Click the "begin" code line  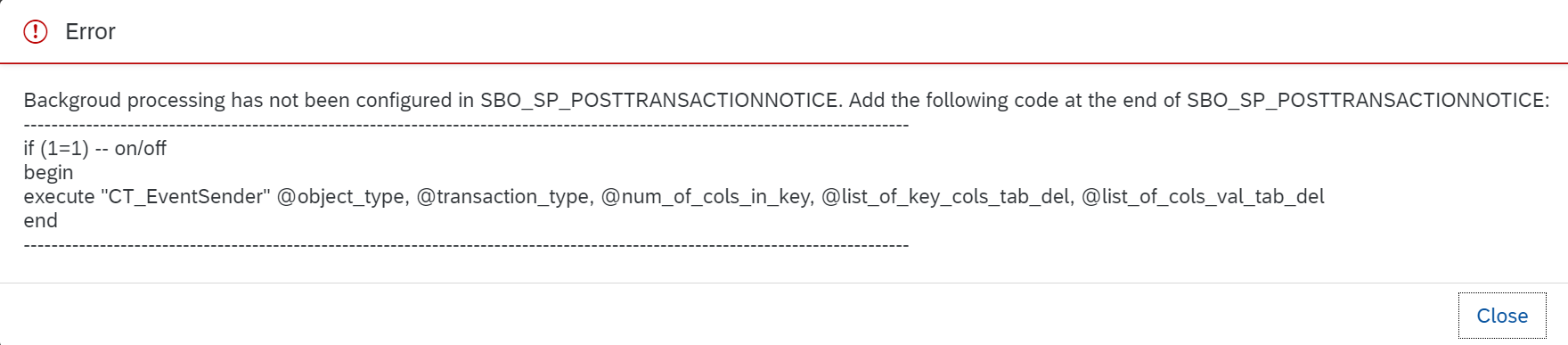[48, 172]
